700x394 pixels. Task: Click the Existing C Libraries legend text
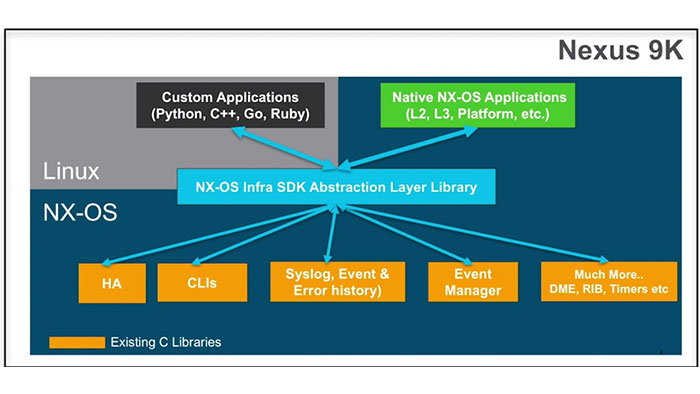[166, 342]
